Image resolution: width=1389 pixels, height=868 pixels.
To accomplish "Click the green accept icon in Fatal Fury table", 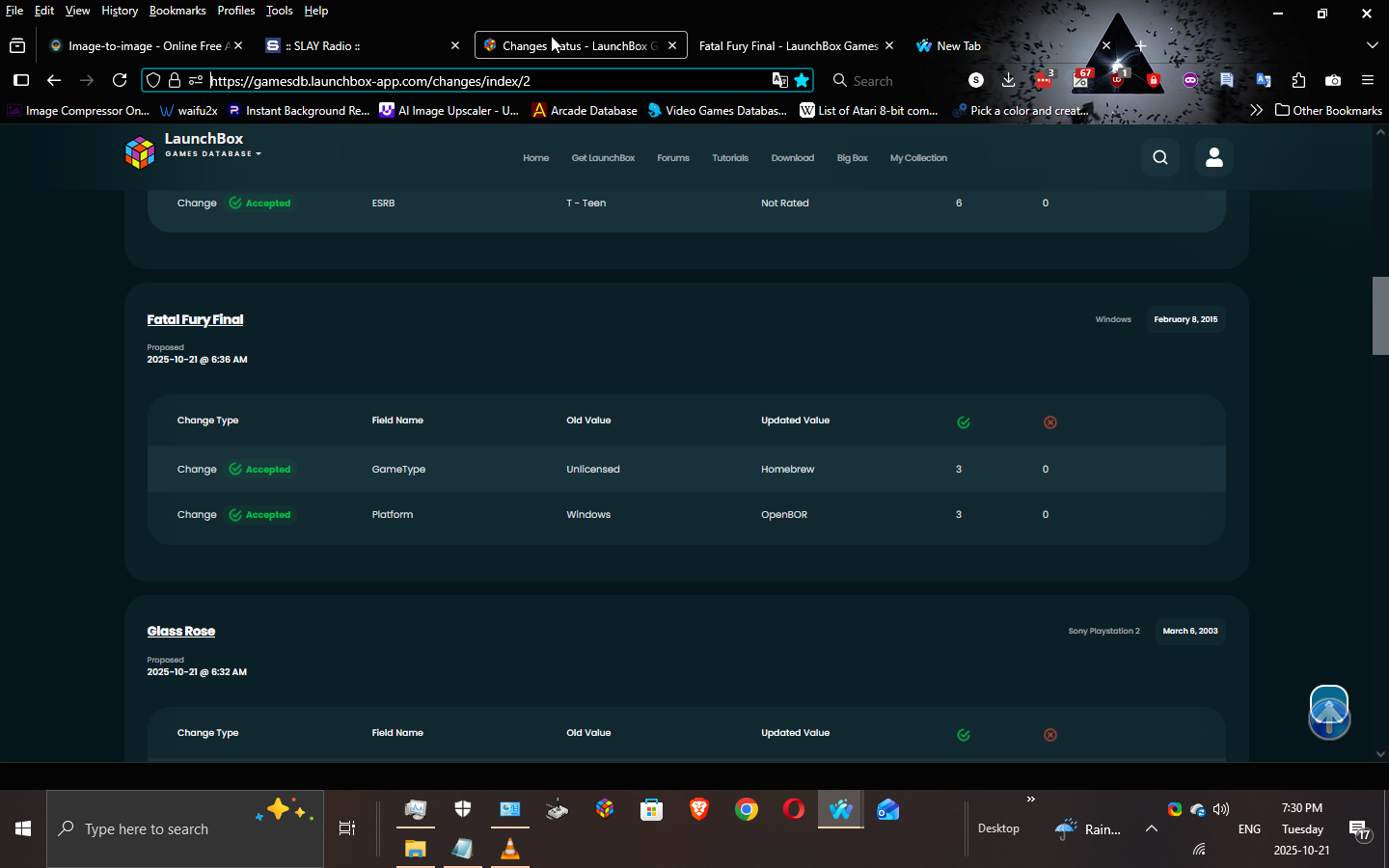I will click(x=963, y=422).
